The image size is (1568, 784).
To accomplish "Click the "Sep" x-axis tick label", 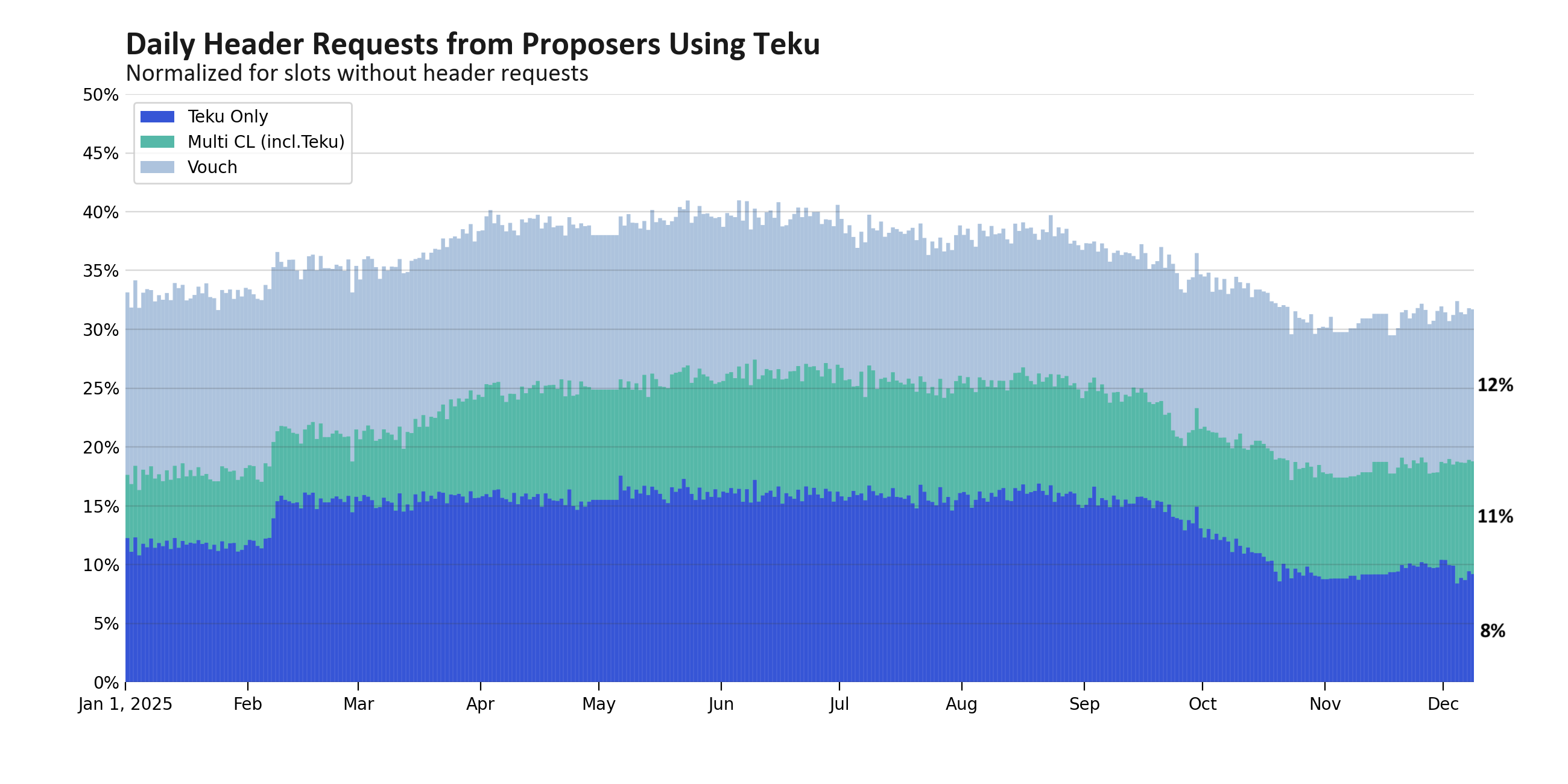I will click(1084, 704).
